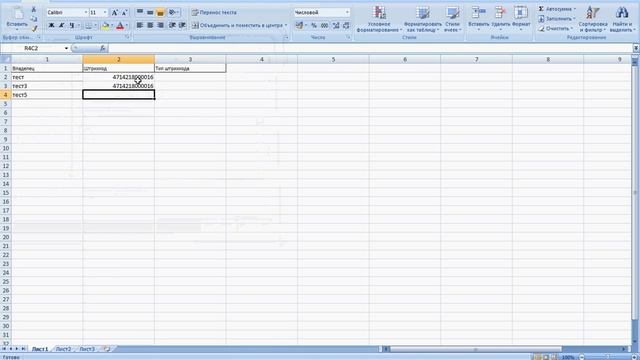The height and width of the screenshot is (360, 640).
Task: Click the zoom slider in status bar
Action: (x=607, y=357)
